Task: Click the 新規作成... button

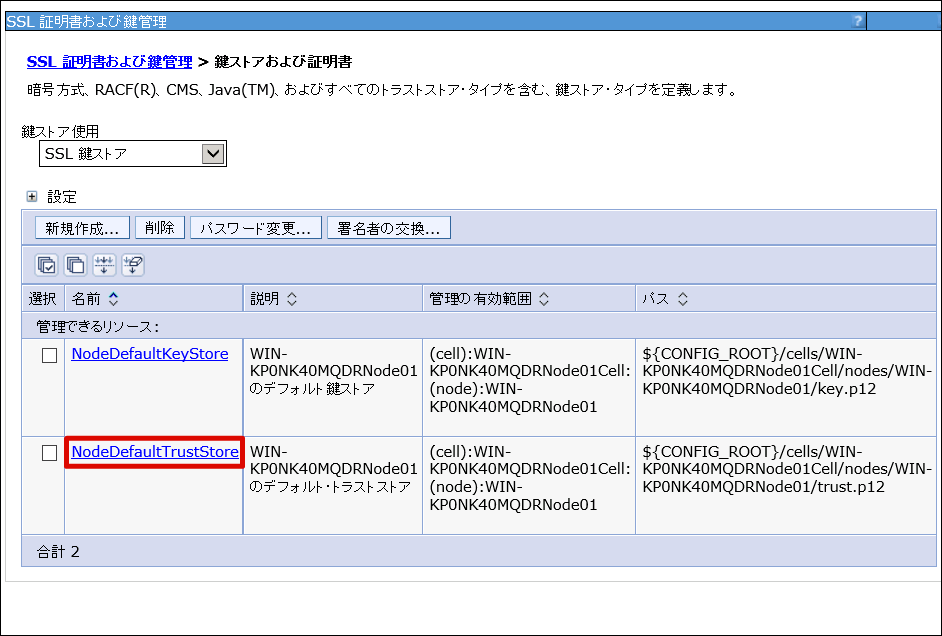Action: coord(82,228)
